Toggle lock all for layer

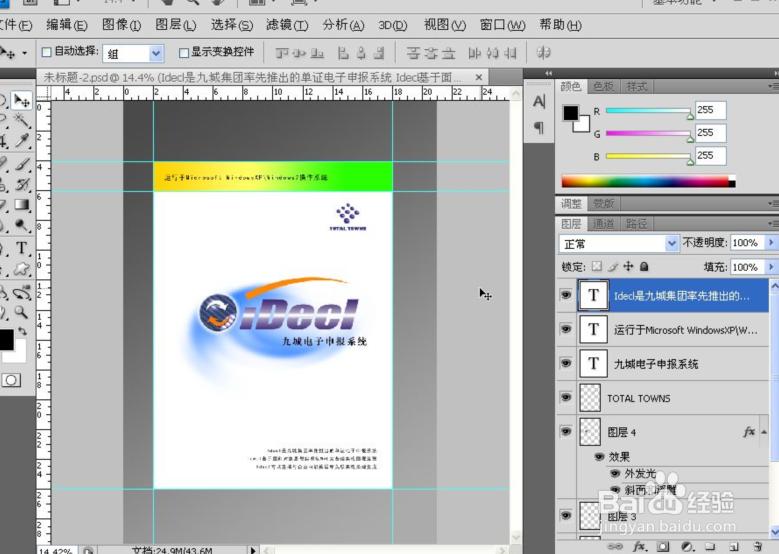point(644,267)
